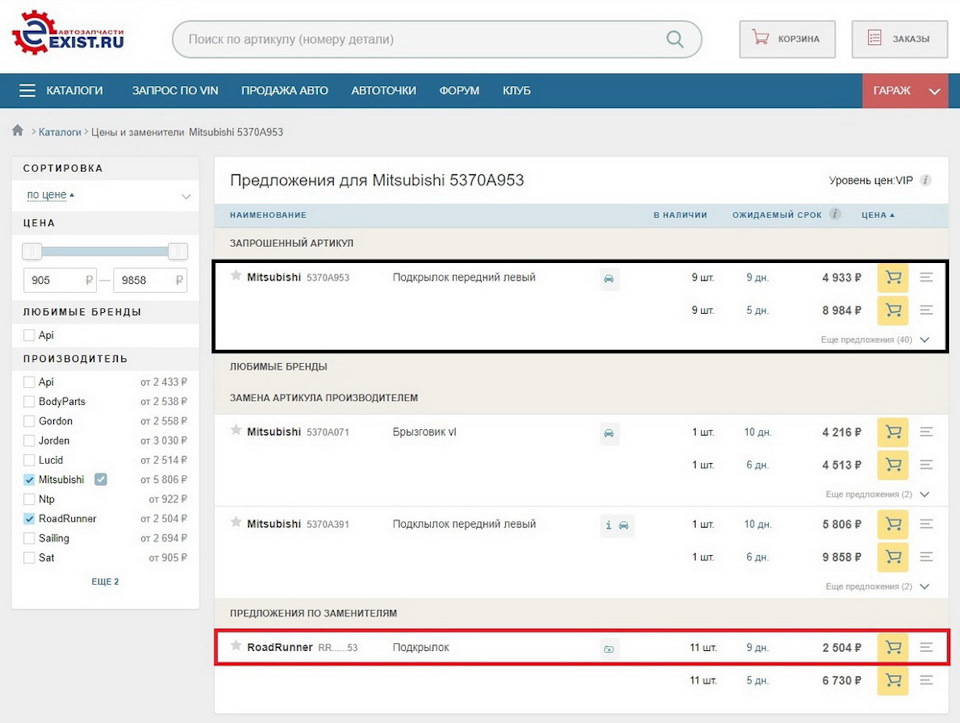Viewport: 960px width, 723px height.
Task: Open the Гараж dropdown
Action: 904,91
